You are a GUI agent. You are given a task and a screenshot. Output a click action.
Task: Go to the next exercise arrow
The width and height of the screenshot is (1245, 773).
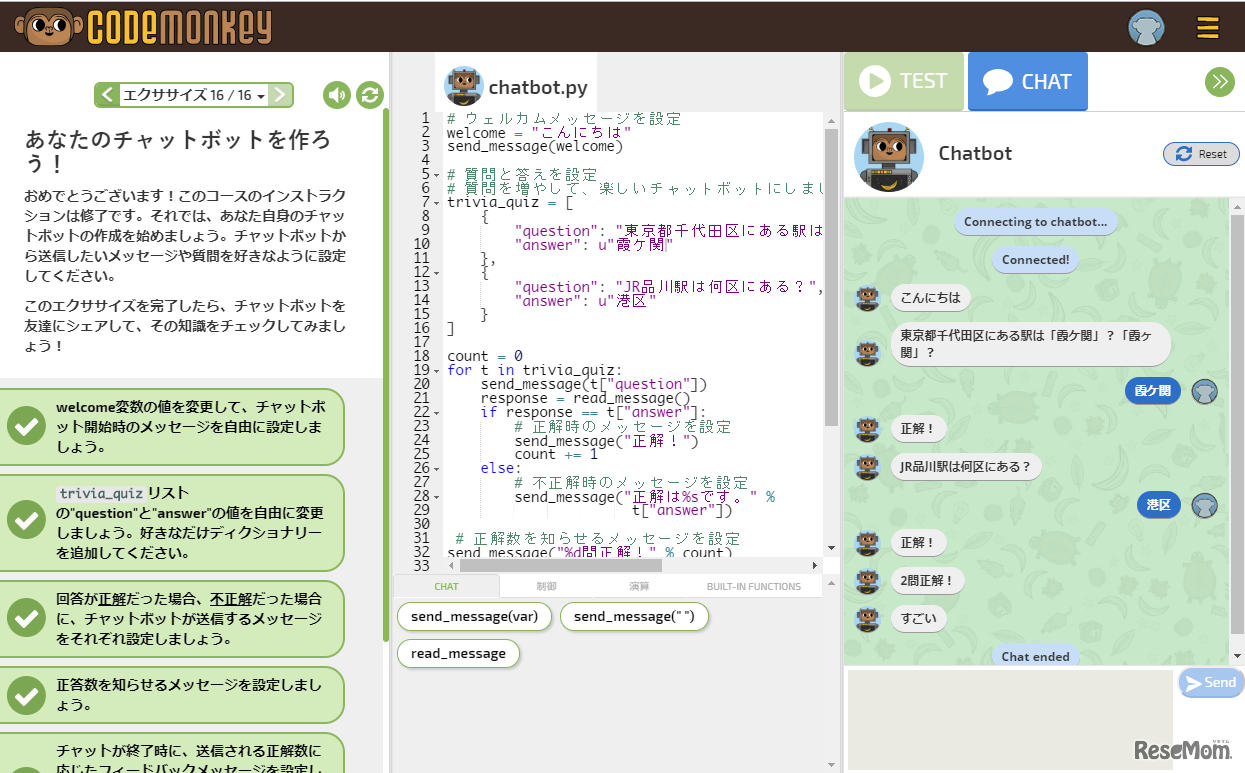click(x=281, y=95)
